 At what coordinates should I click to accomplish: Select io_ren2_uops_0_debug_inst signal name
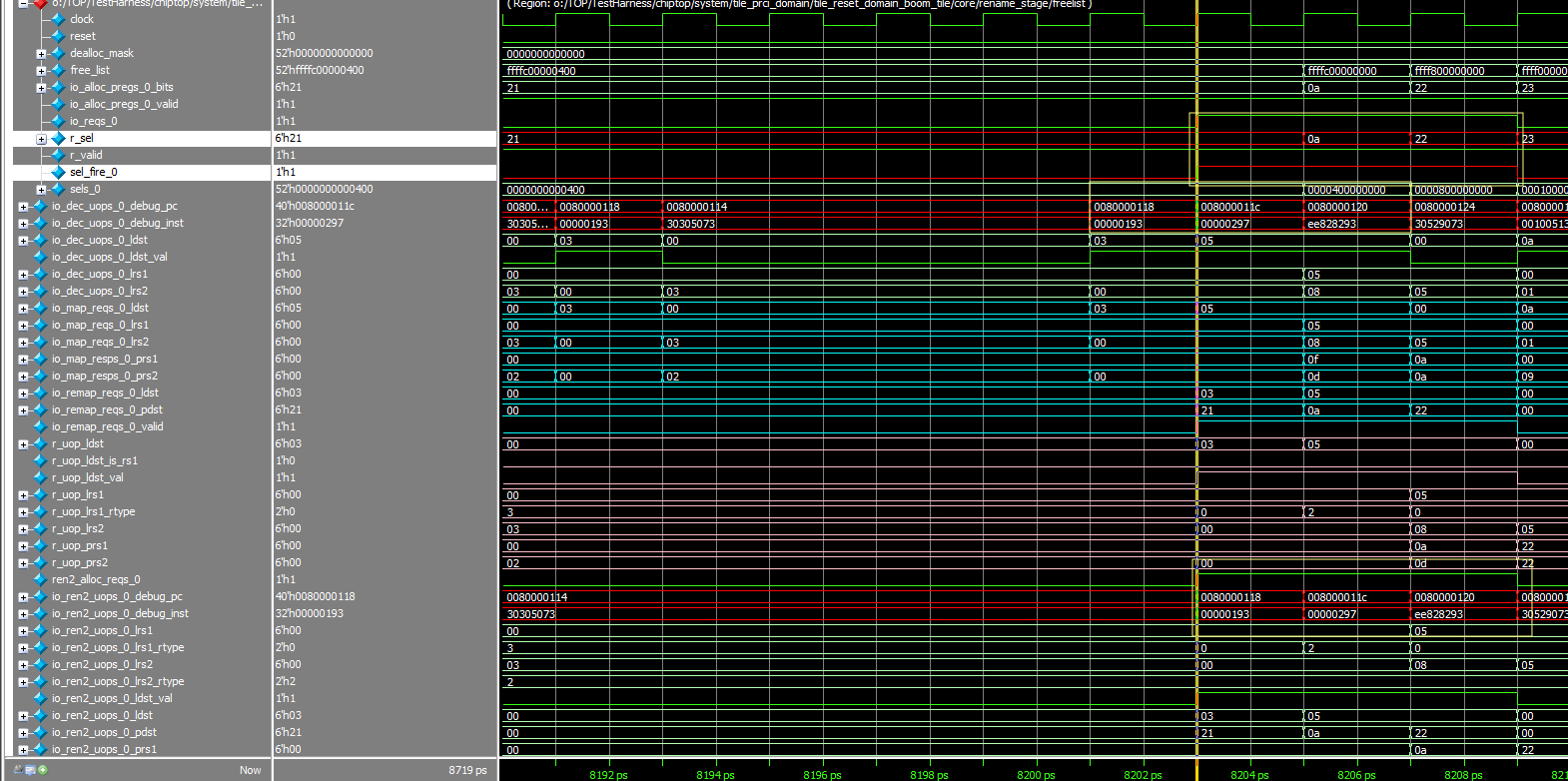pos(120,613)
